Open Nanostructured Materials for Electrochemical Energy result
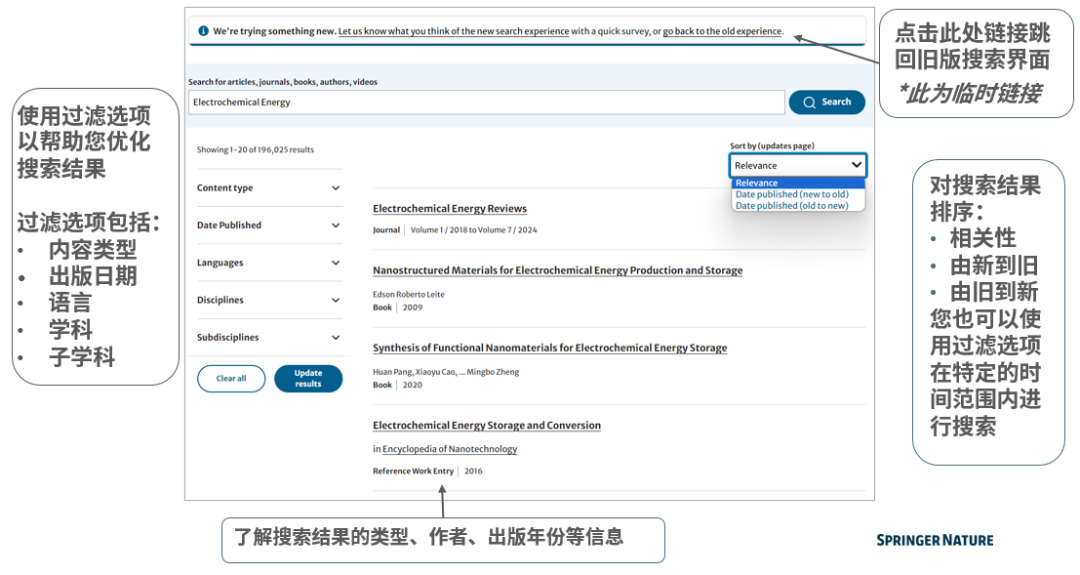 coord(558,271)
